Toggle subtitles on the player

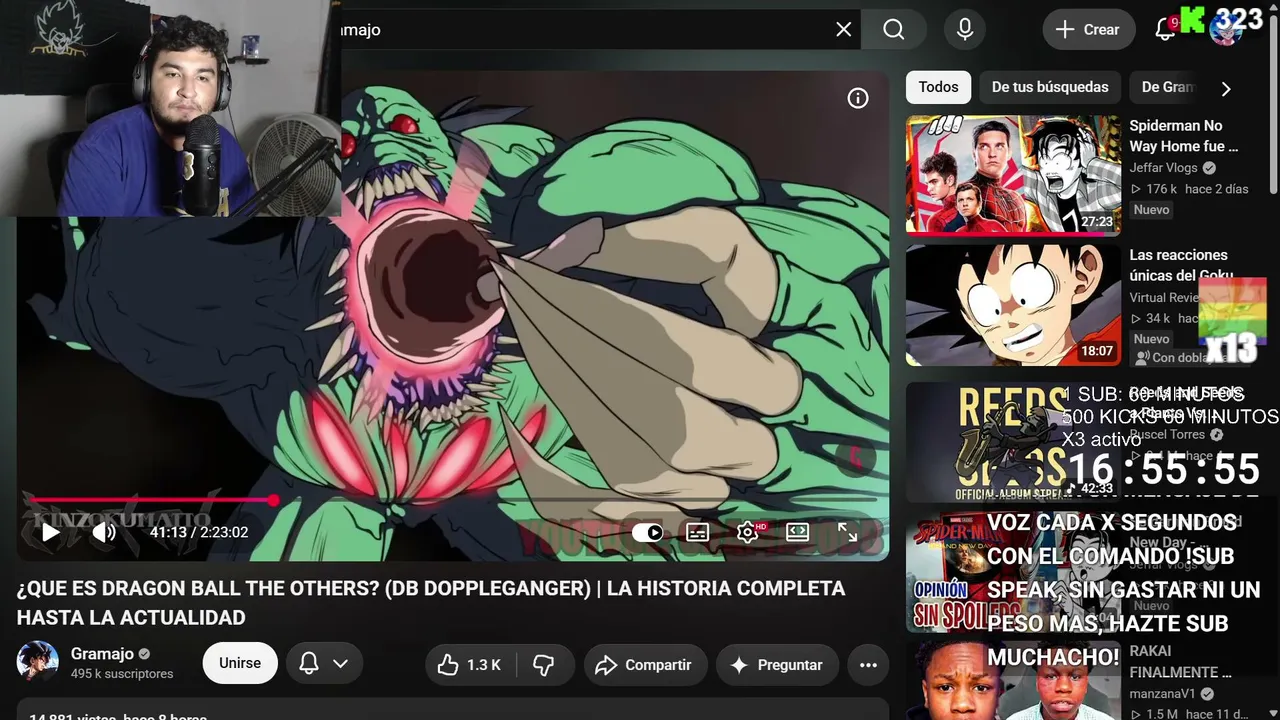point(698,532)
